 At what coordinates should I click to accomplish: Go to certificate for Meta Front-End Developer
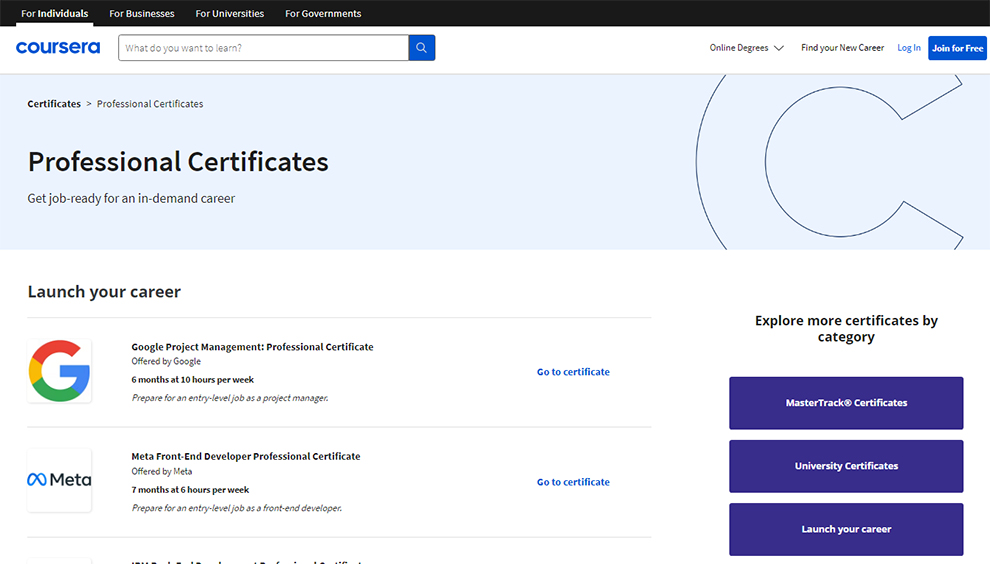point(573,482)
